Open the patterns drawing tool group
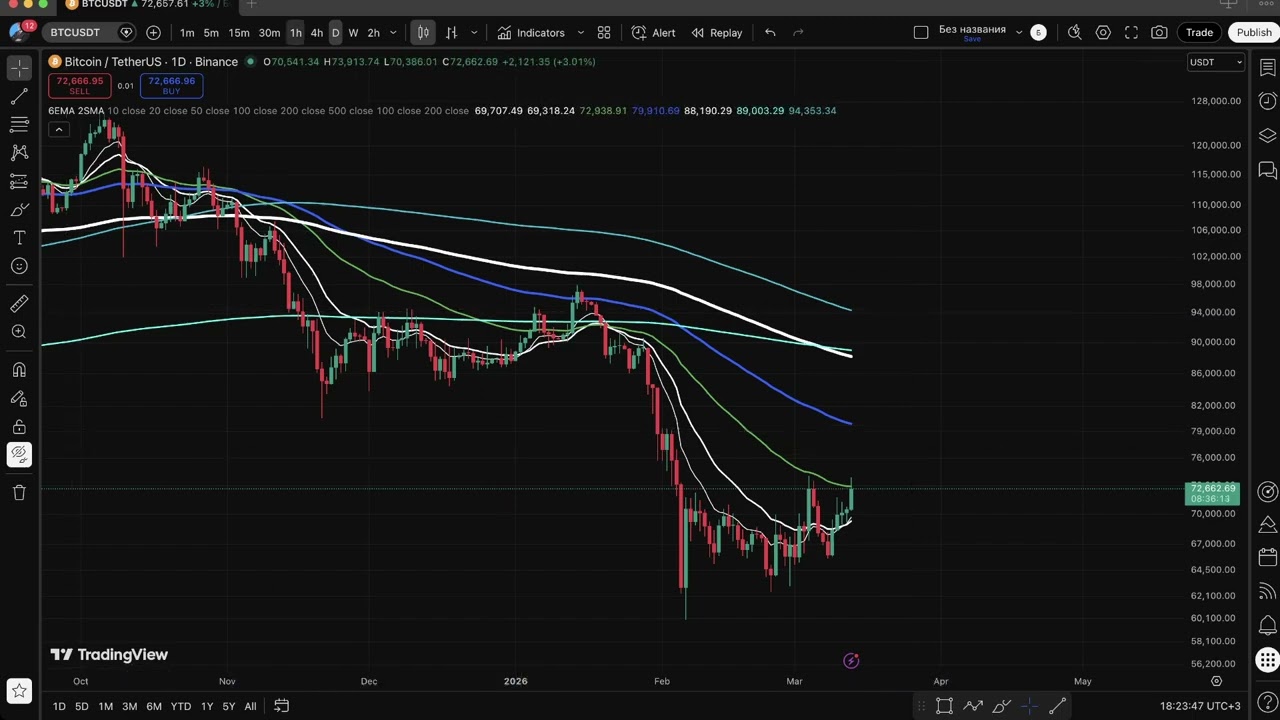The image size is (1280, 720). point(19,153)
